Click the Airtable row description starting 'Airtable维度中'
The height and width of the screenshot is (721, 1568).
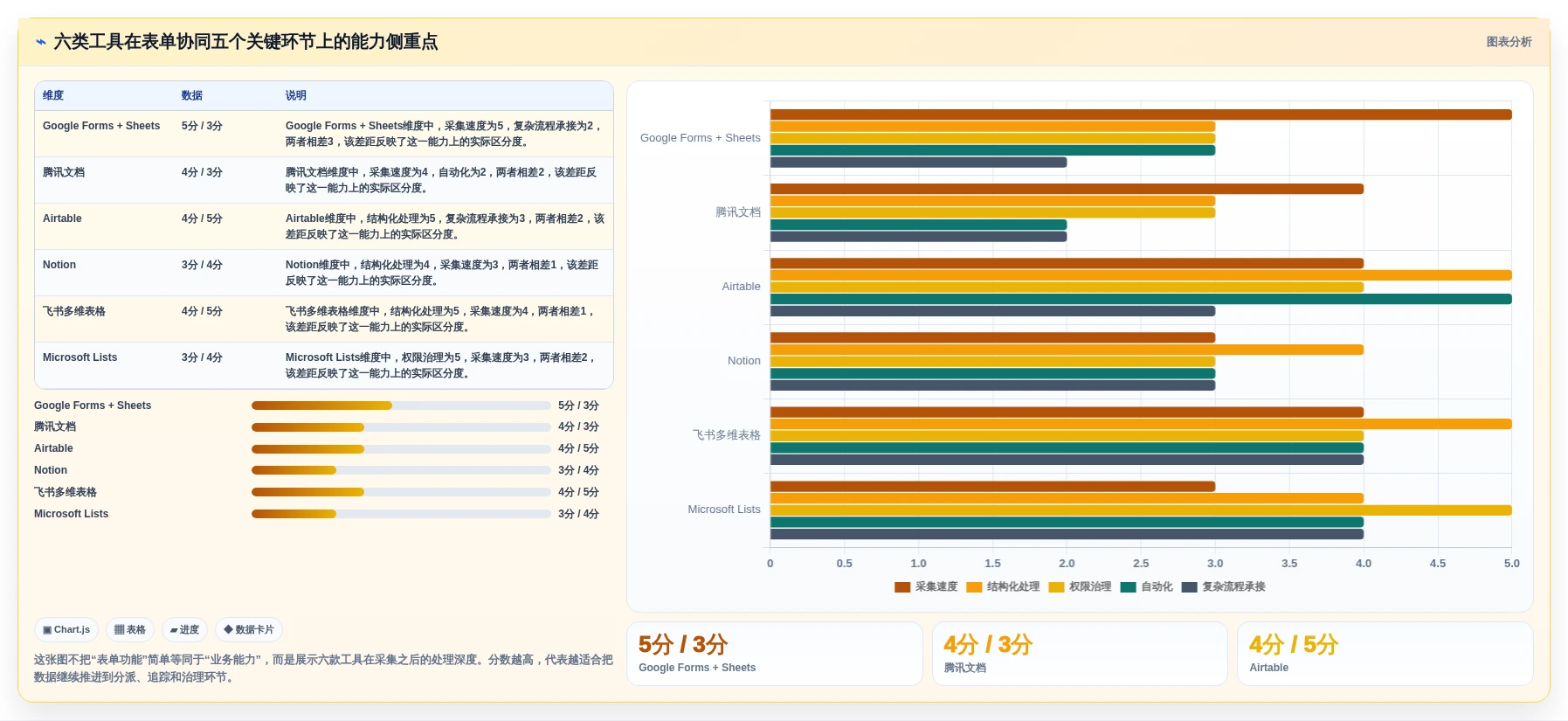coord(445,226)
